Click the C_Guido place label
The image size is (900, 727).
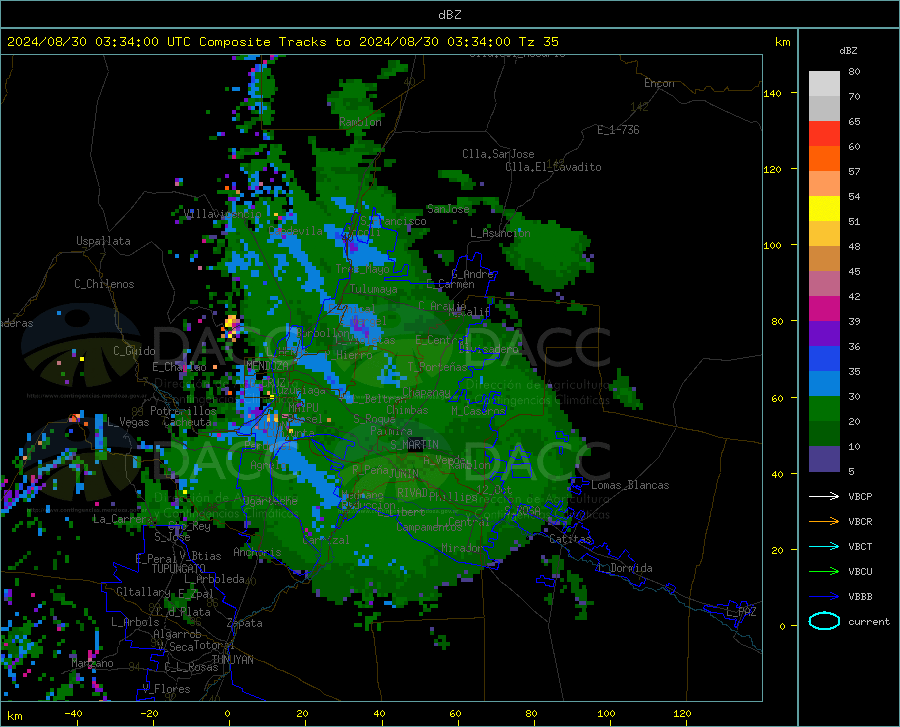pos(134,351)
